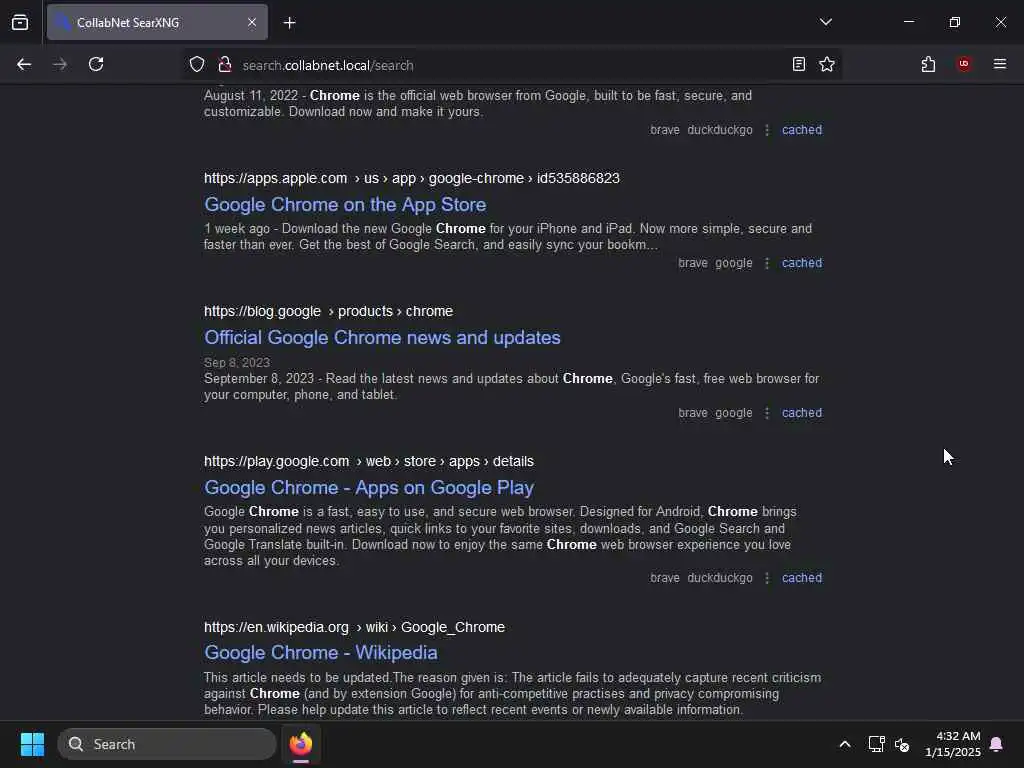Open muted volume tray icon
The image size is (1024, 768).
(902, 744)
